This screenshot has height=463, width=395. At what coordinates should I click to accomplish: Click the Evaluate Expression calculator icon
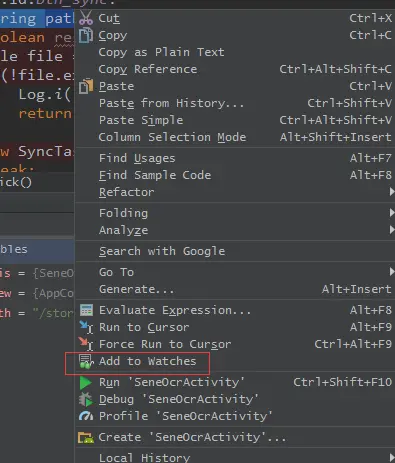pos(86,310)
